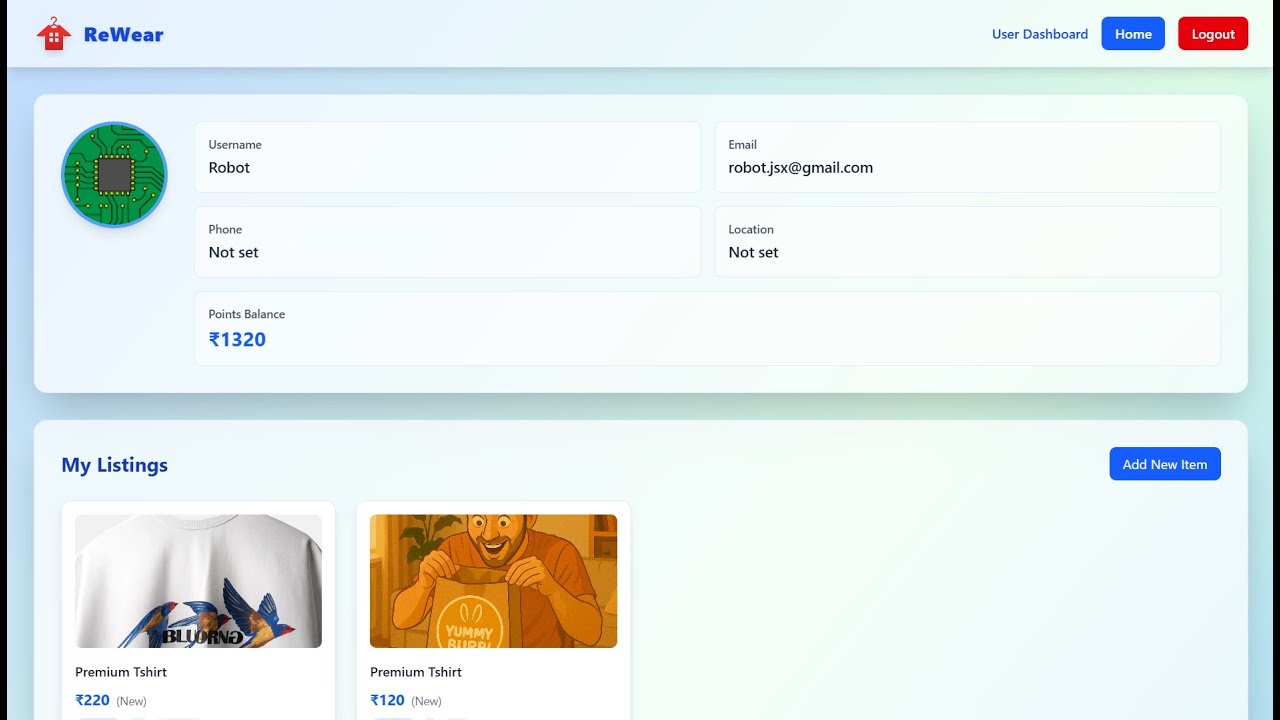This screenshot has width=1280, height=720.
Task: Click the ₹220 price text
Action: click(92, 701)
